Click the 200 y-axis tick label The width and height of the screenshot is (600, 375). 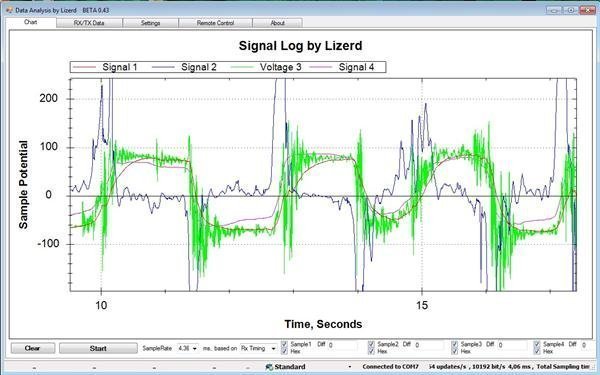pos(49,98)
